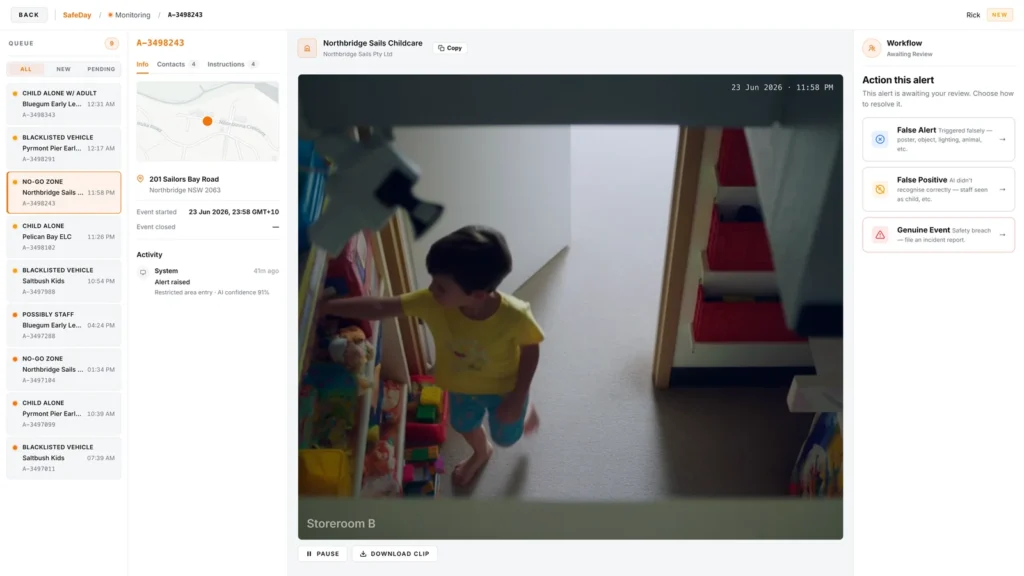This screenshot has width=1024, height=576.
Task: Click the orange location marker on map
Action: (207, 121)
